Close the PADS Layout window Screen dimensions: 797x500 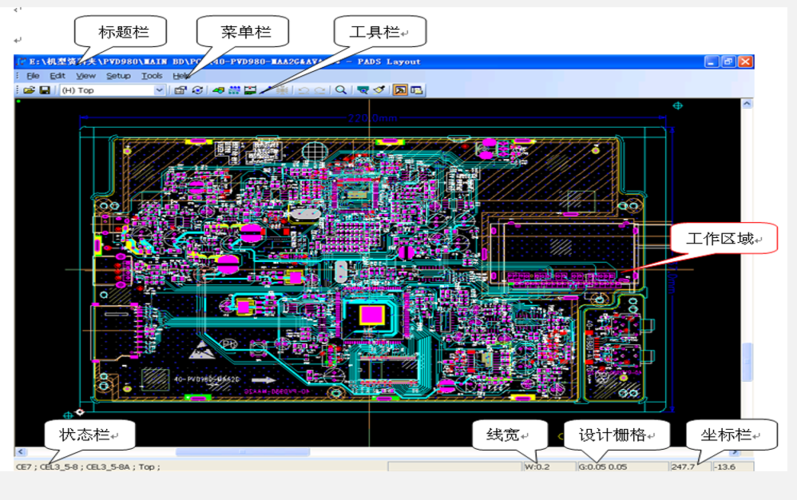coord(745,61)
